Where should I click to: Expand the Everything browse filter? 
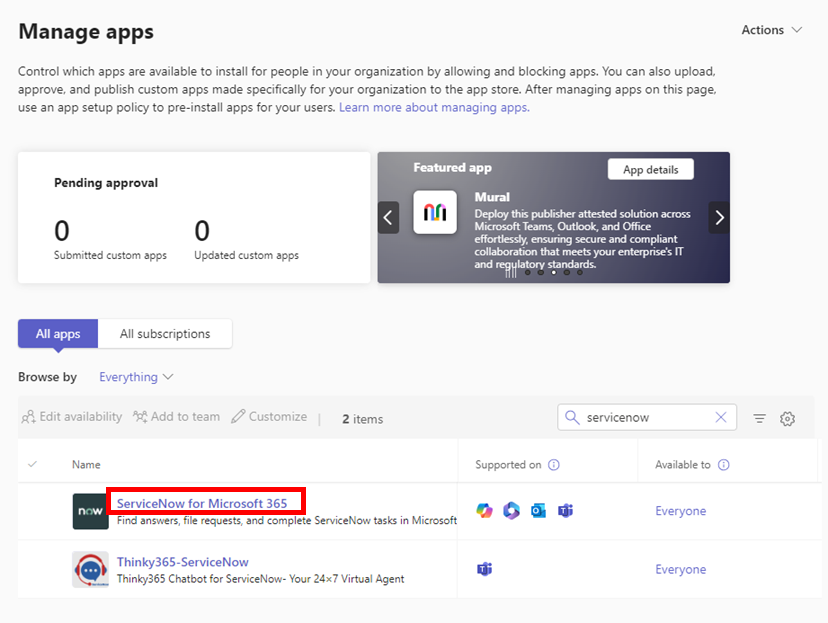(134, 376)
